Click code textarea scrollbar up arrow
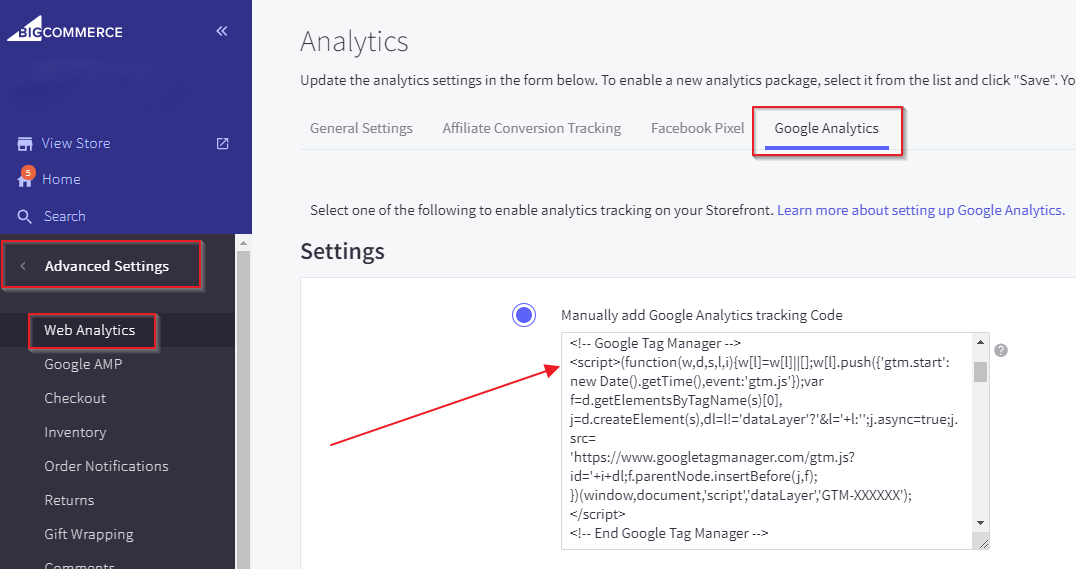This screenshot has width=1076, height=569. [x=980, y=342]
